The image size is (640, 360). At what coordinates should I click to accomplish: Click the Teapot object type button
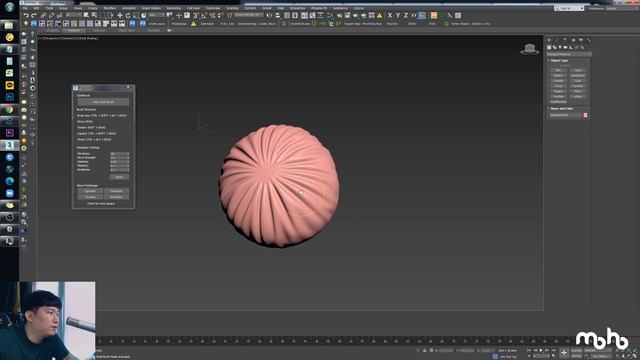[x=558, y=91]
